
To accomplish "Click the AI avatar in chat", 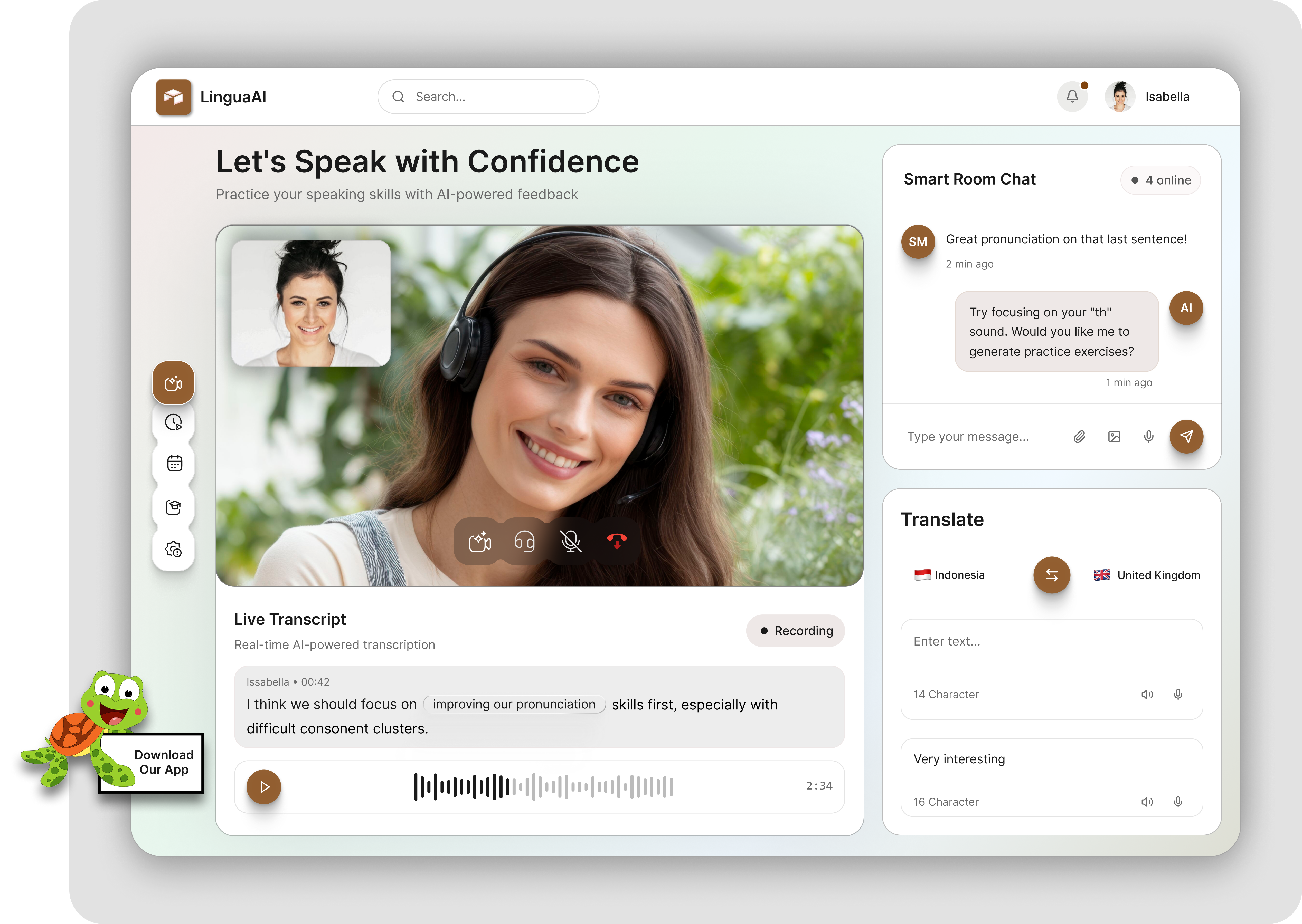I will [x=1186, y=308].
